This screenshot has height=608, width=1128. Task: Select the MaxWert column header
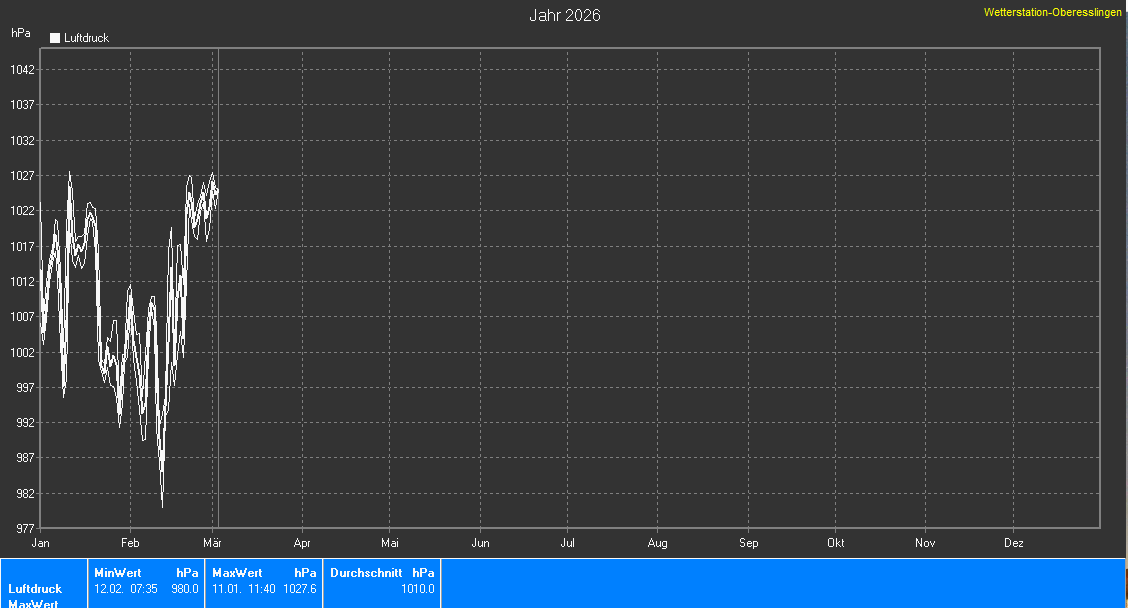(x=237, y=573)
